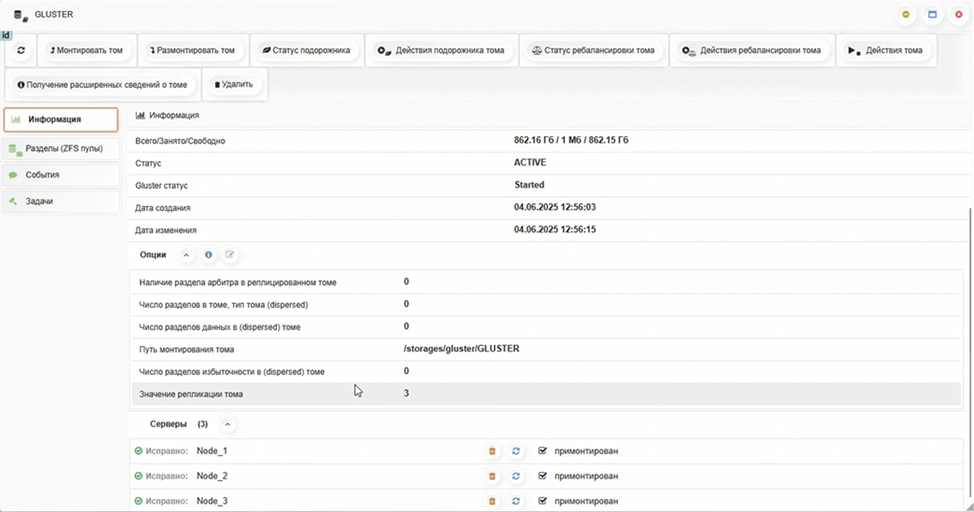Toggle Node_3 примонтирован checkbox
Screen dimensions: 974x512
point(543,501)
